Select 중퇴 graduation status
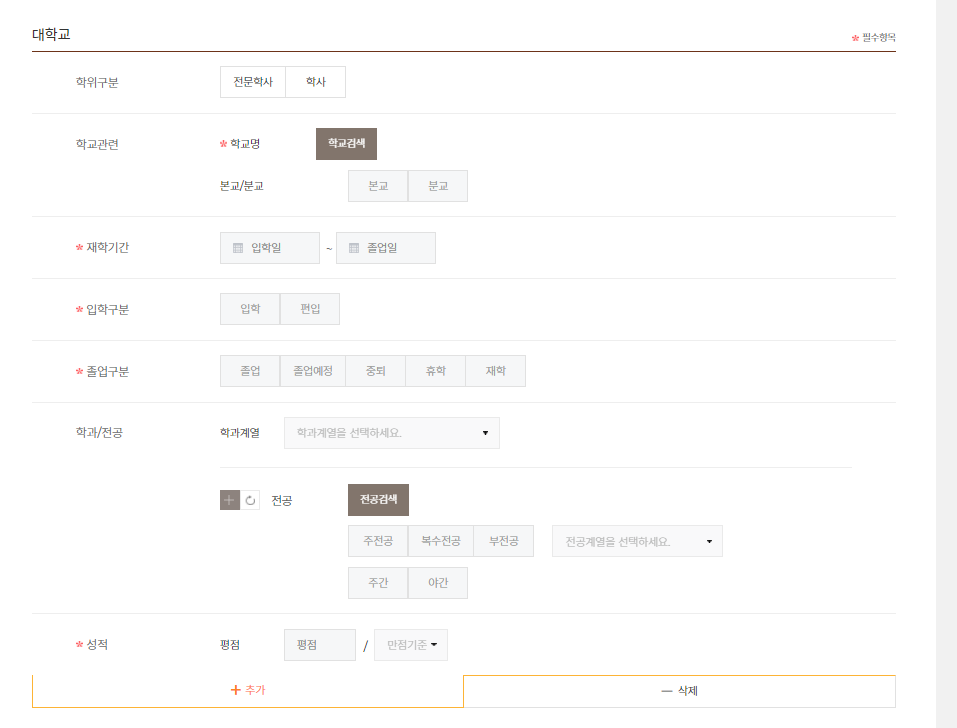The width and height of the screenshot is (957, 728). coord(375,371)
